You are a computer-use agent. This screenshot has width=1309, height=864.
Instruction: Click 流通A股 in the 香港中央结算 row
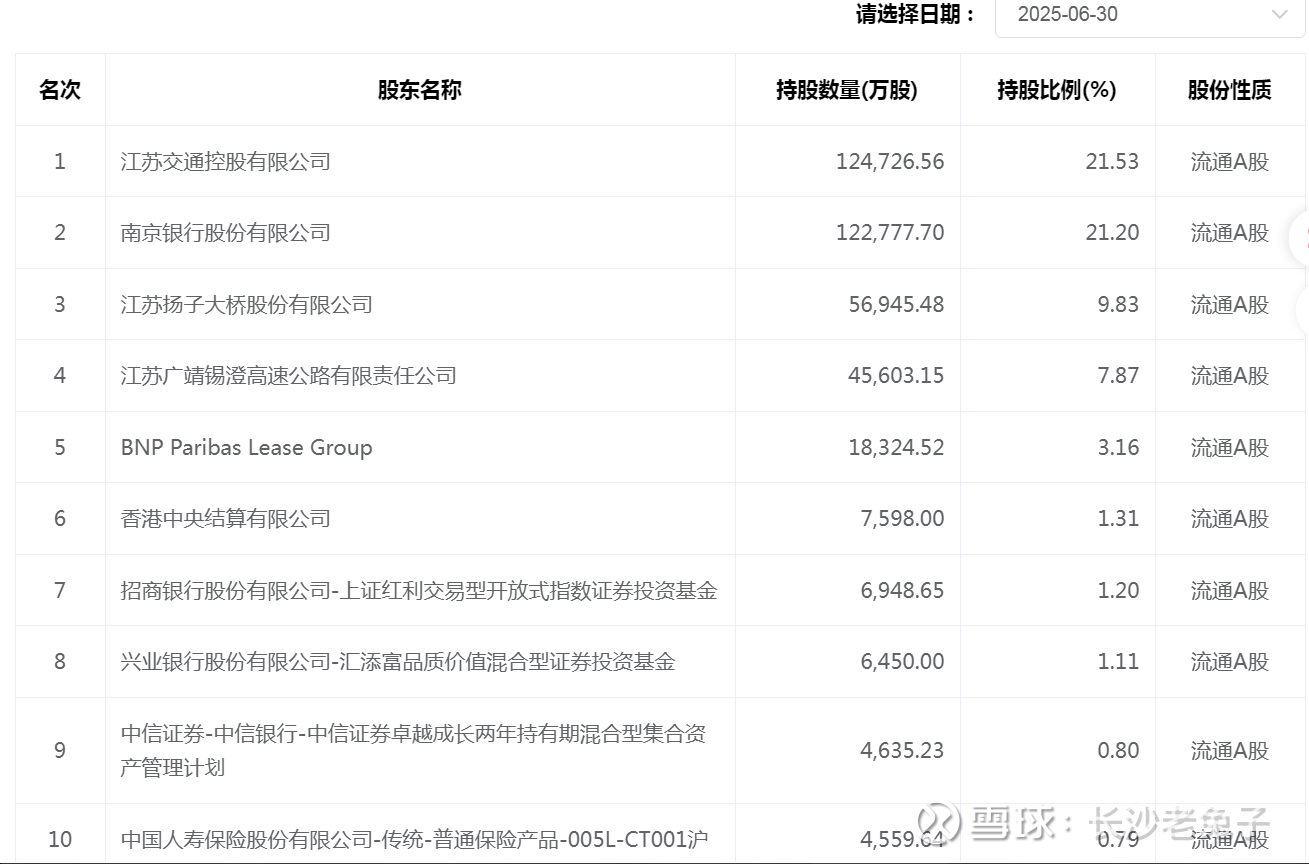(x=1230, y=518)
